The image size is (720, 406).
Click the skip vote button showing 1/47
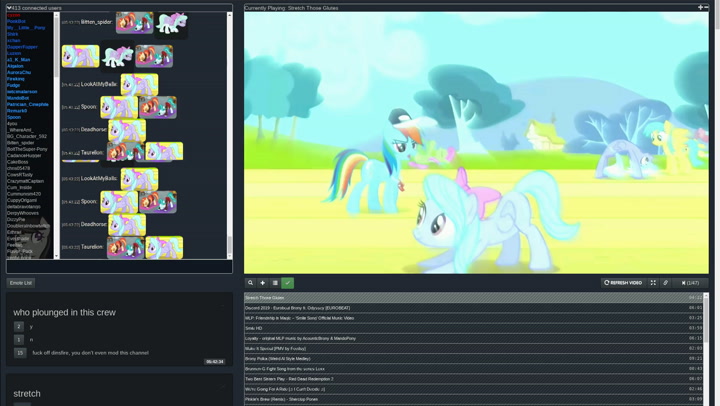690,283
